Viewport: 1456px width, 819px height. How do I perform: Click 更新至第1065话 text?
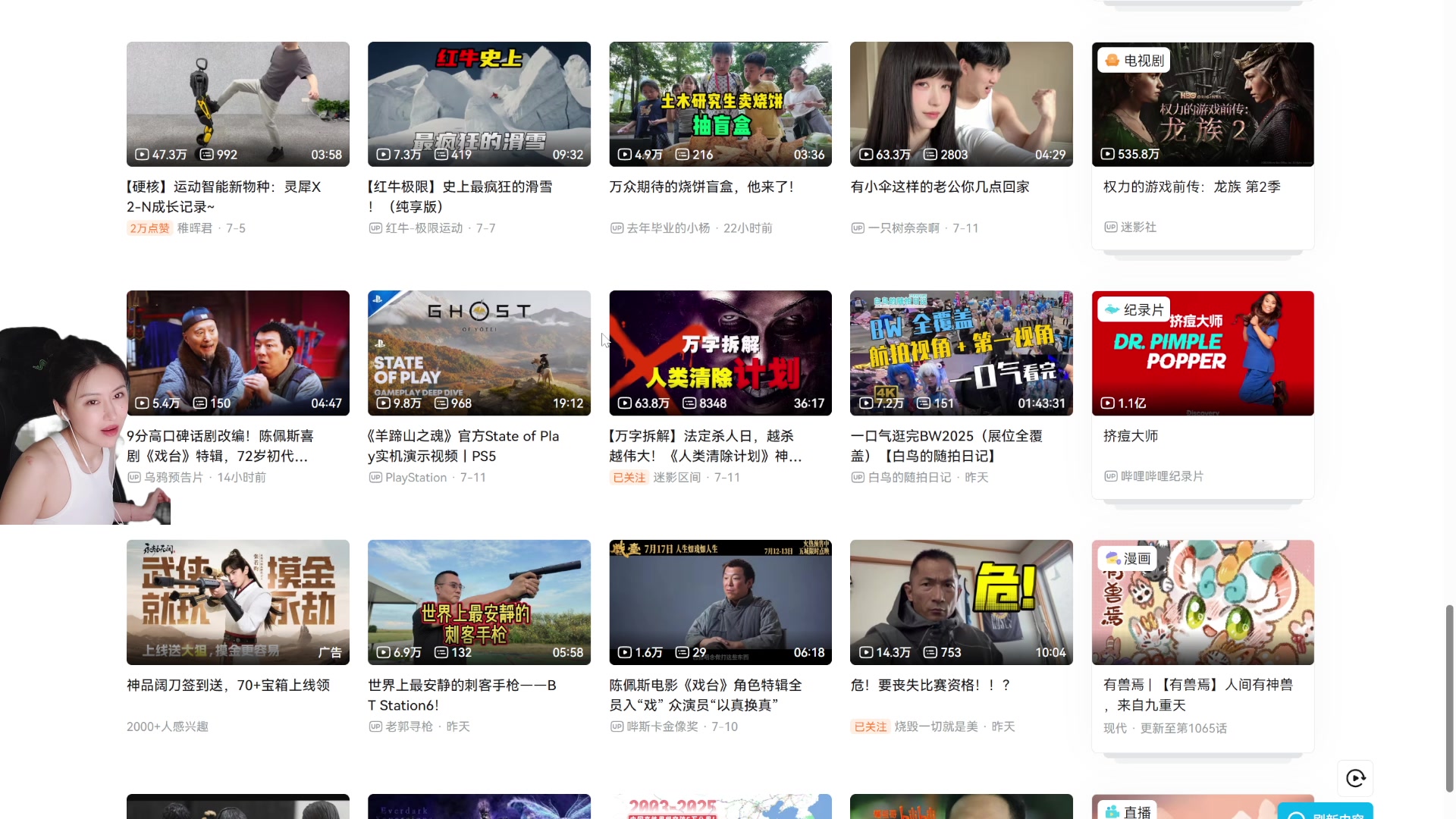[x=1183, y=728]
